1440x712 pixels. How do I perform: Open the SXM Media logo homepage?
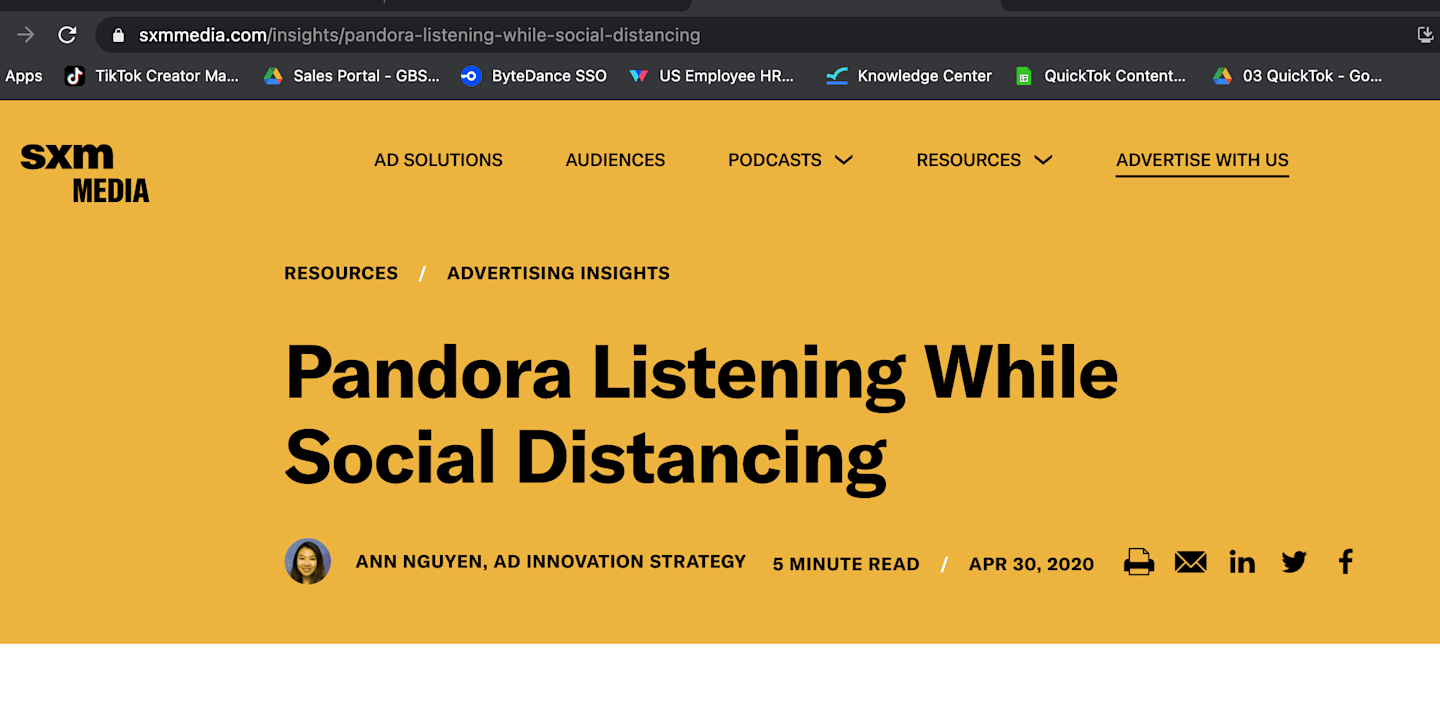tap(85, 174)
